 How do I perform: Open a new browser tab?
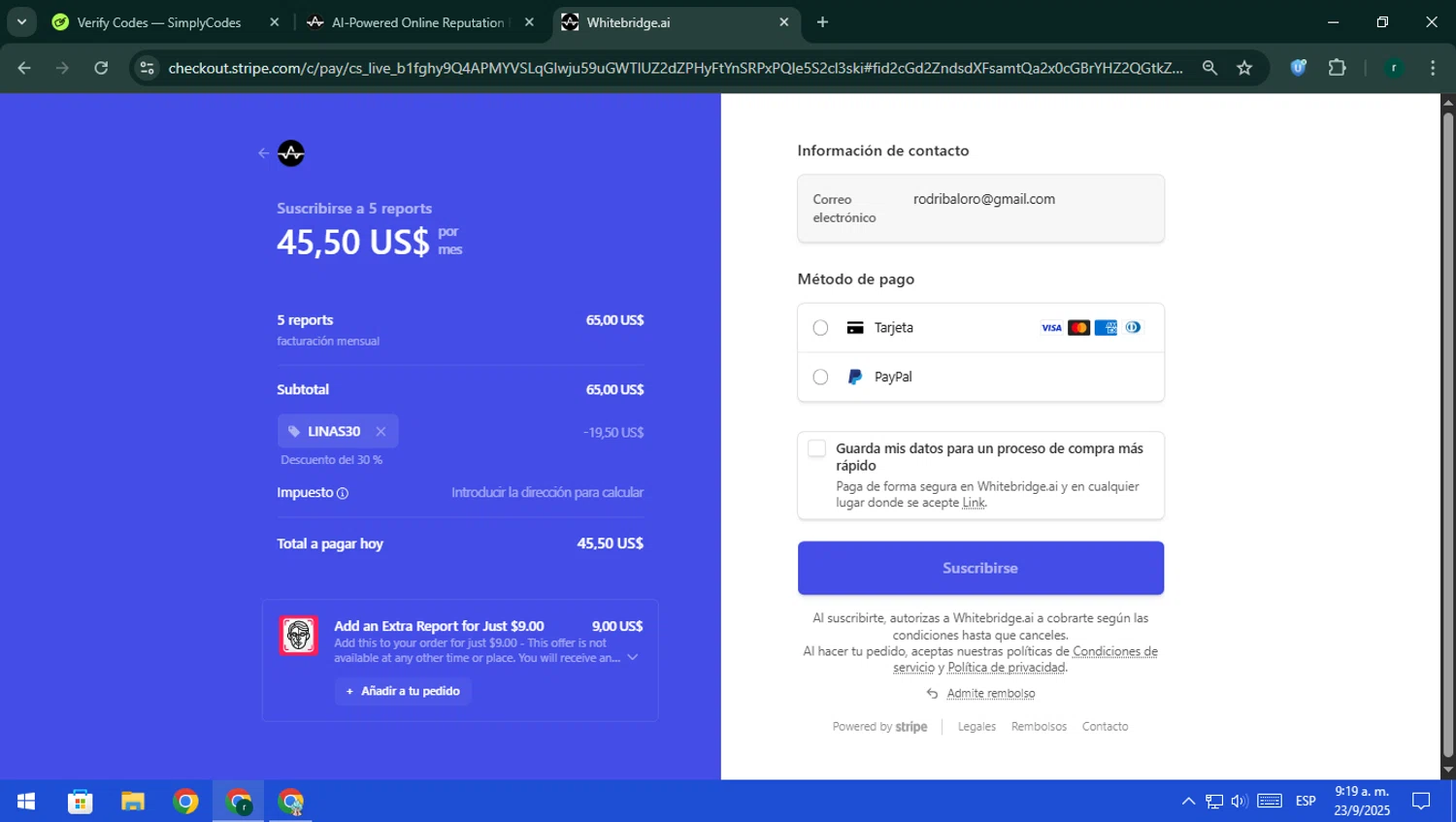(822, 22)
